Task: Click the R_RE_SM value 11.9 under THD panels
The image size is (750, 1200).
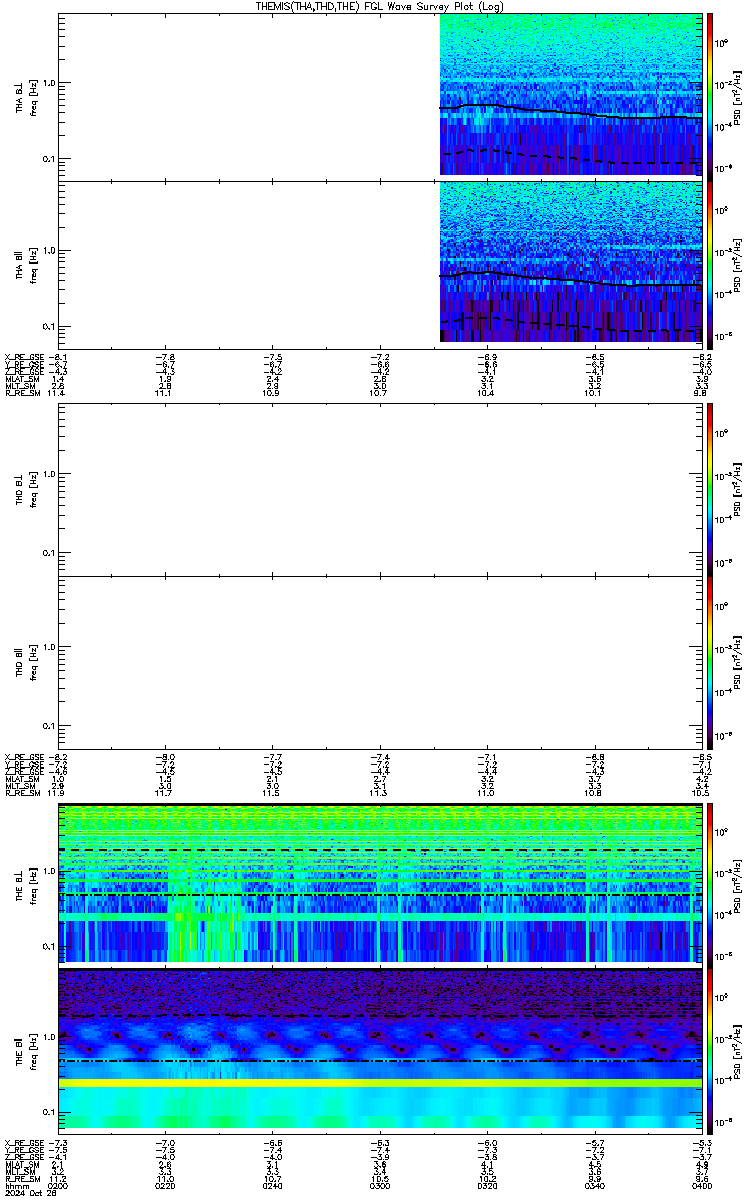Action: [58, 791]
